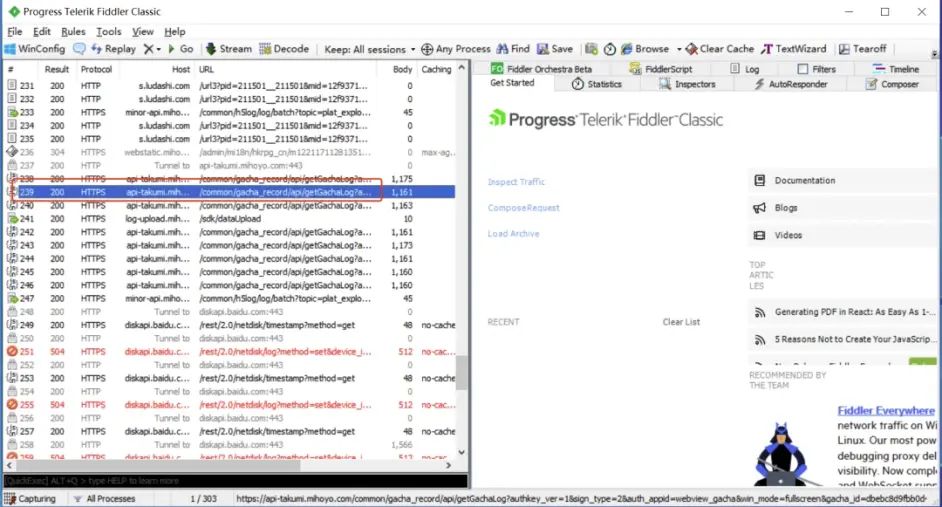Click the Any Process target icon
The width and height of the screenshot is (942, 507).
point(427,49)
